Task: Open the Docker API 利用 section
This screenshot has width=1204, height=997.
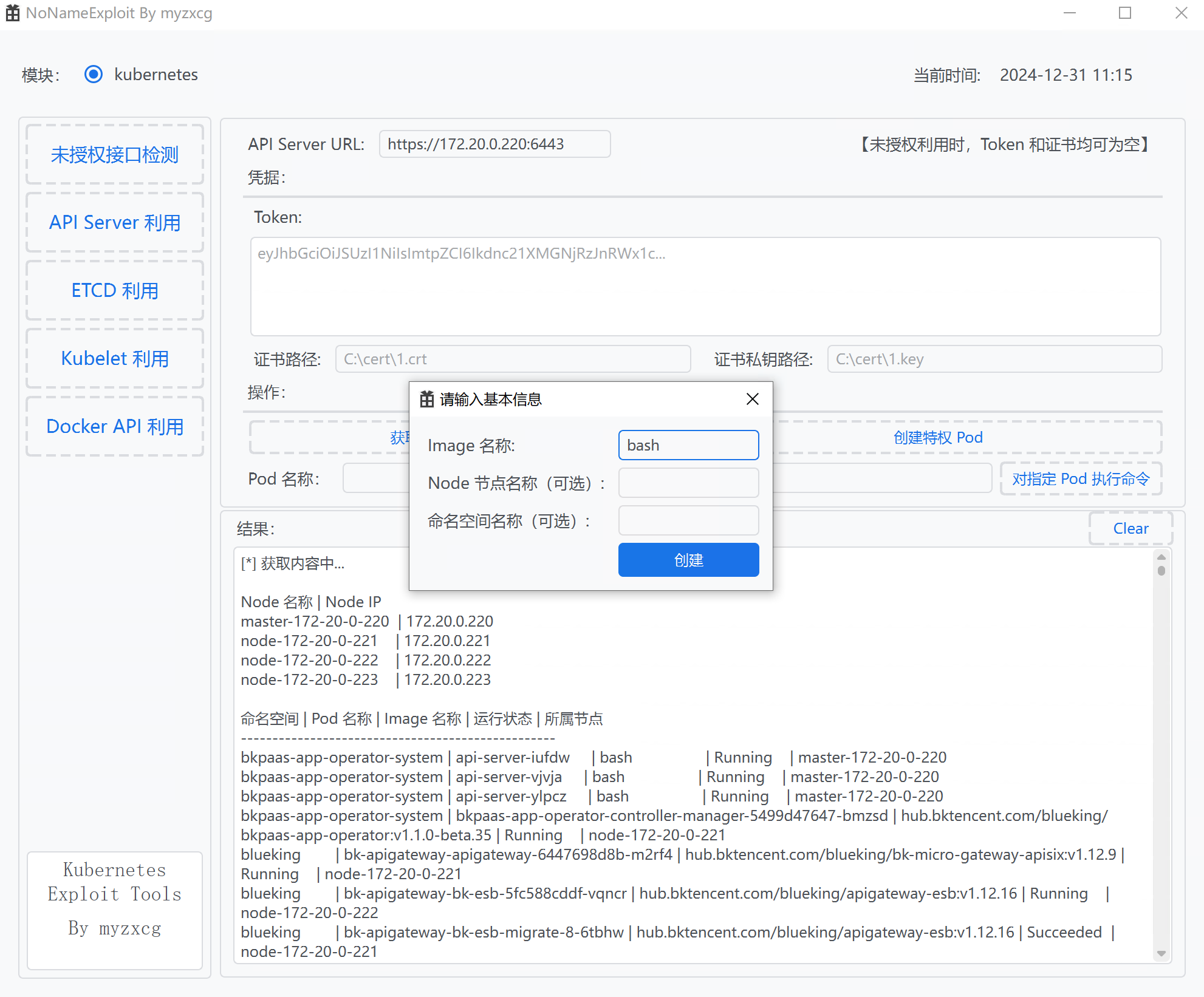Action: 115,427
